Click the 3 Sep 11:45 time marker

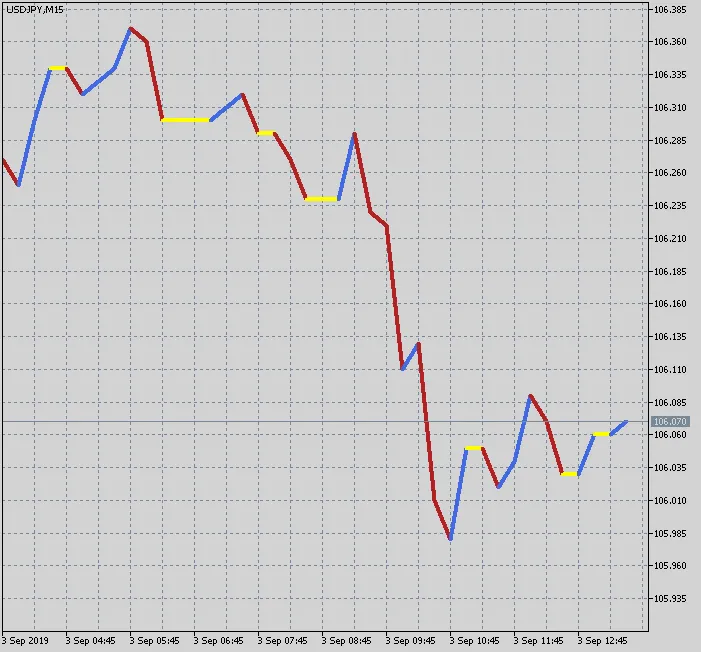(x=538, y=640)
